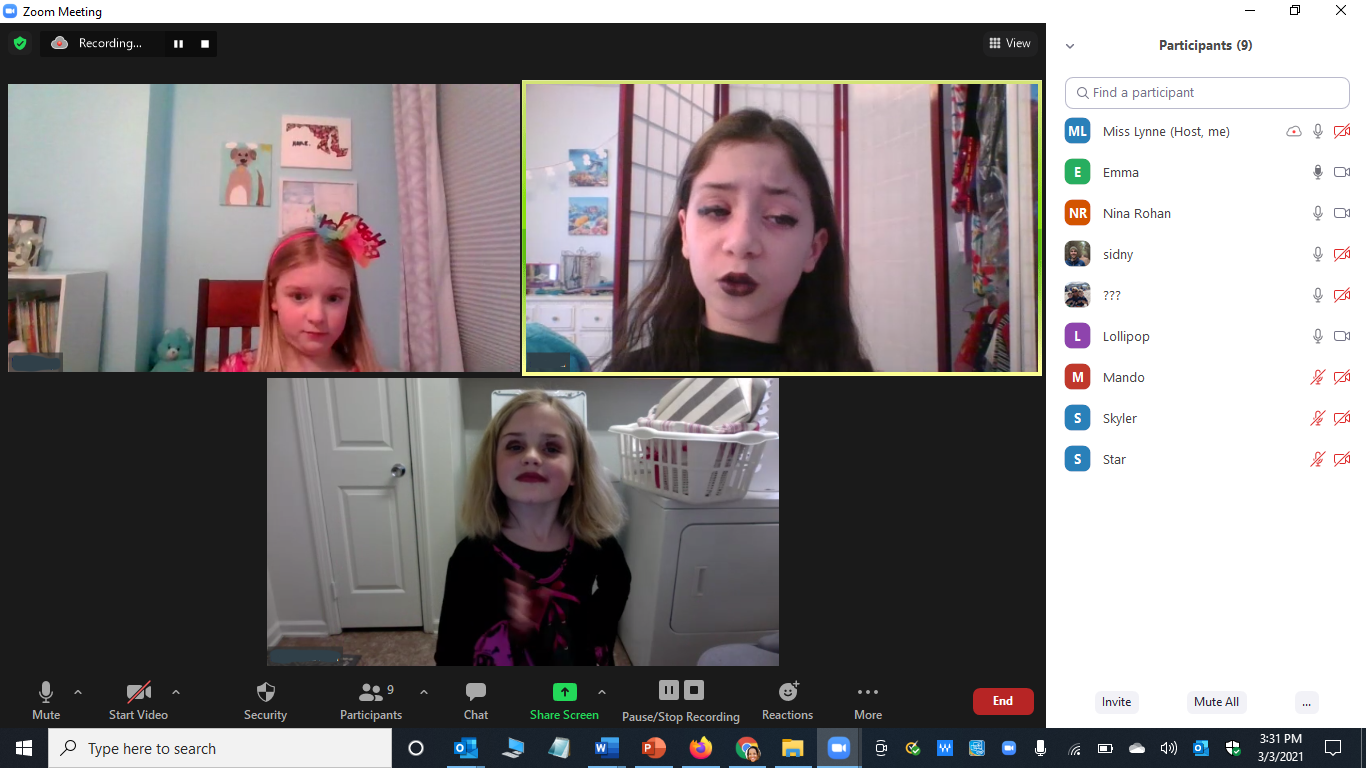1366x768 pixels.
Task: Click the Mute All button
Action: 1216,702
